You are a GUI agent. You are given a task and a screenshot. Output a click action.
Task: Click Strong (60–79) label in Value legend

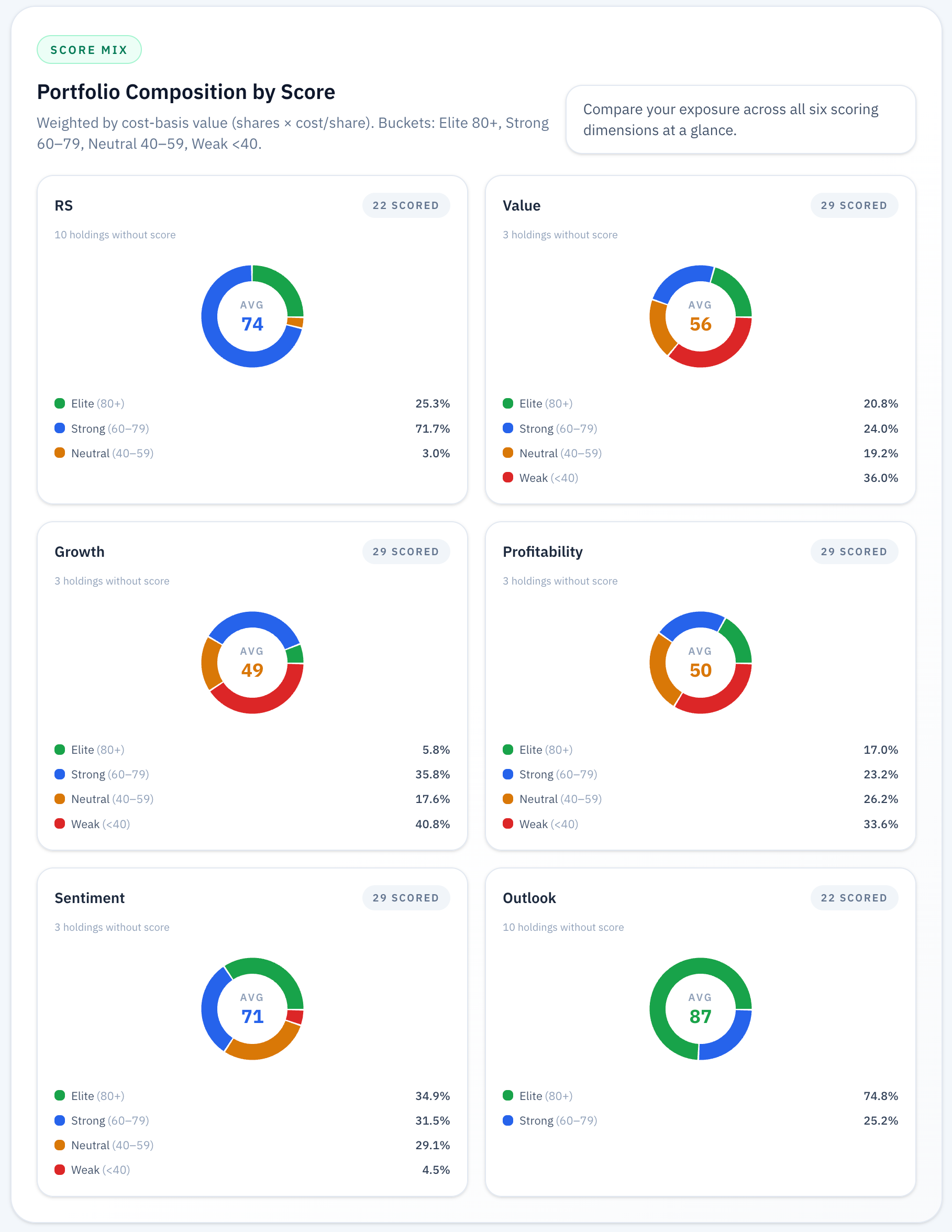[558, 428]
